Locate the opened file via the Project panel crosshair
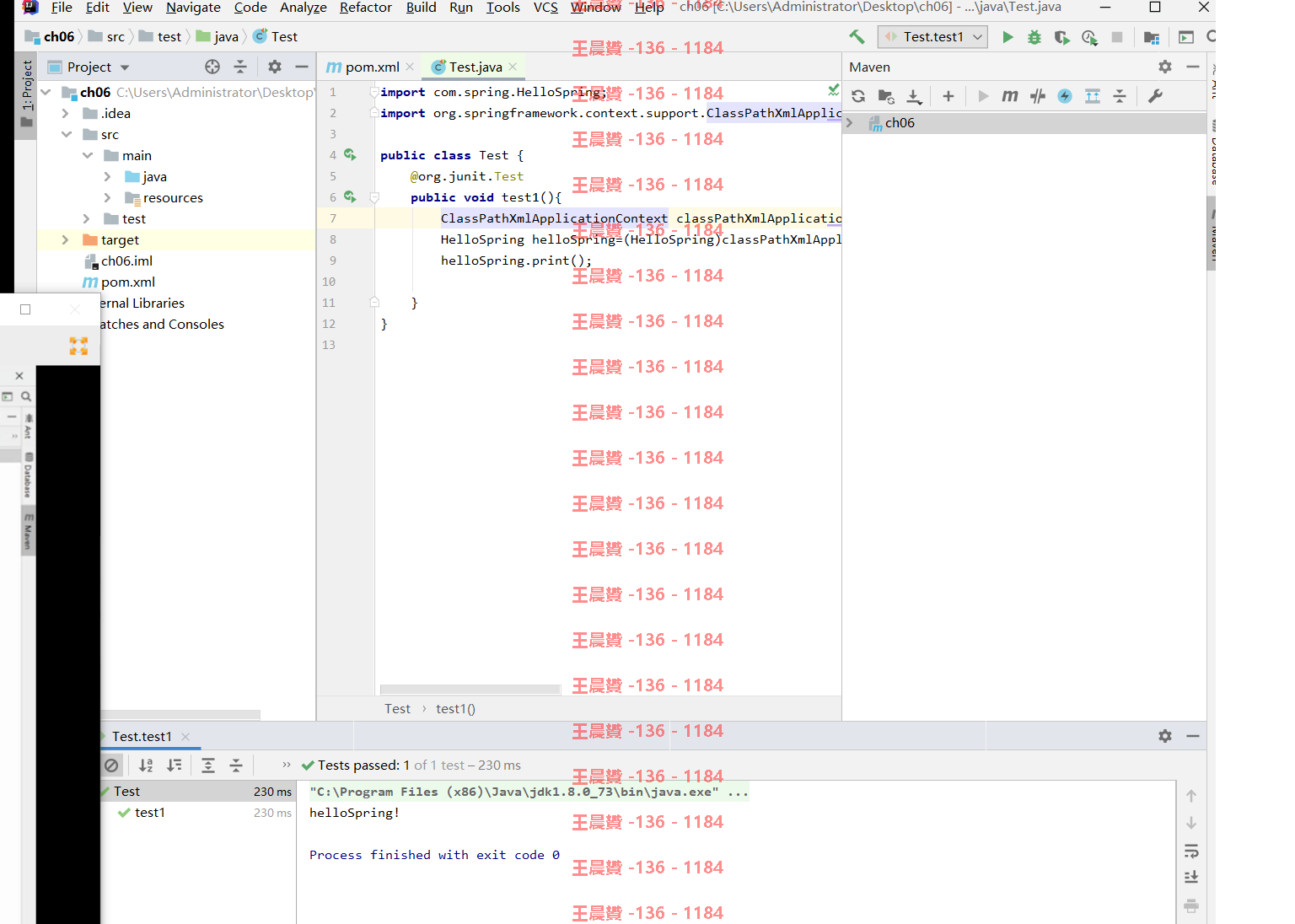This screenshot has height=924, width=1295. point(212,67)
